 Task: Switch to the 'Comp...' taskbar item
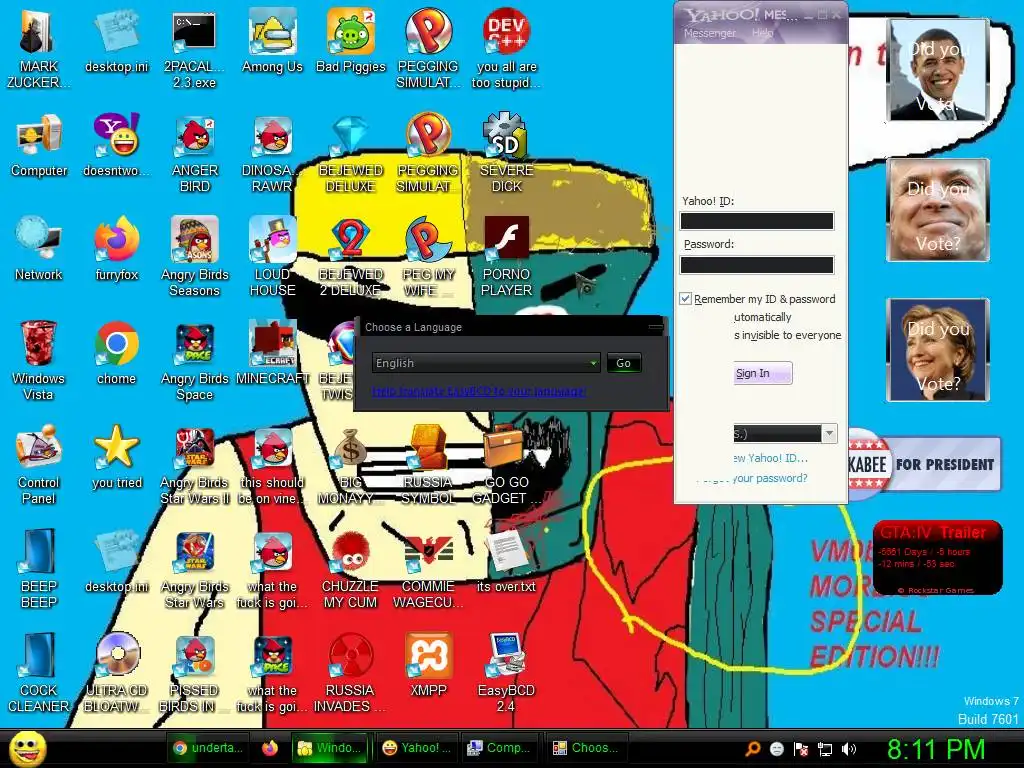coord(500,748)
